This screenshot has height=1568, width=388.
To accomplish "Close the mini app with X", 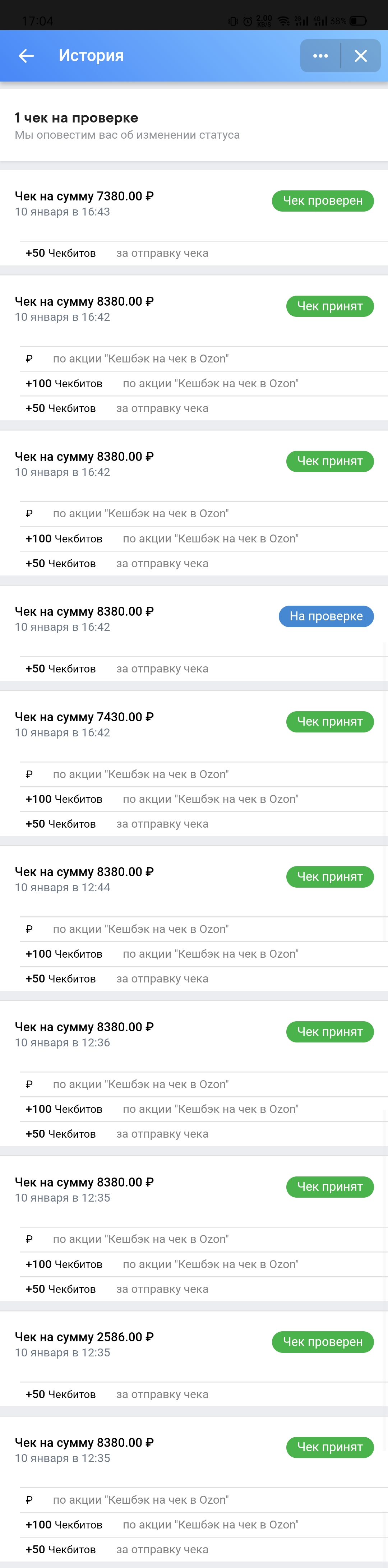I will point(361,56).
